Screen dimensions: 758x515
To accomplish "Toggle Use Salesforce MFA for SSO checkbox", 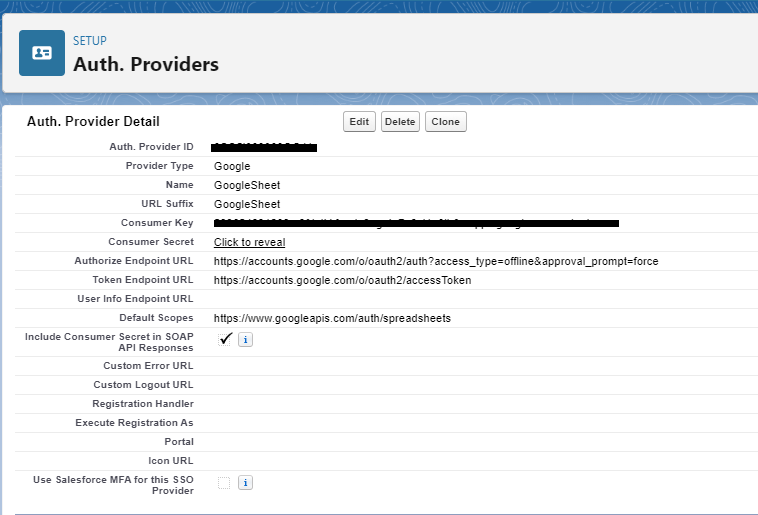I will 224,483.
